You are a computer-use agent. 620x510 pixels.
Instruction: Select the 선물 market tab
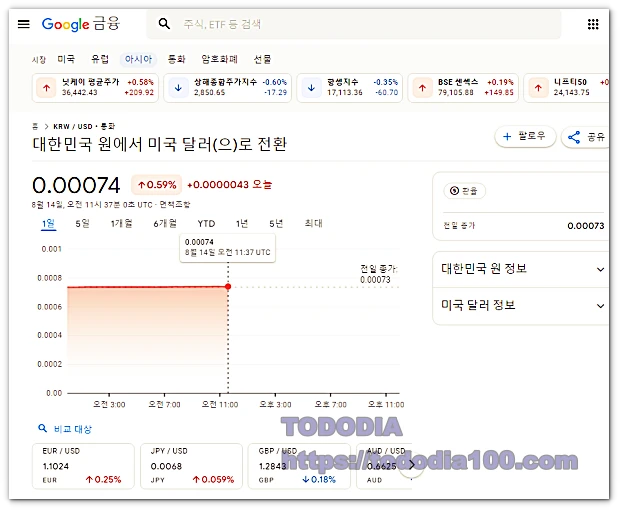pyautogui.click(x=262, y=59)
